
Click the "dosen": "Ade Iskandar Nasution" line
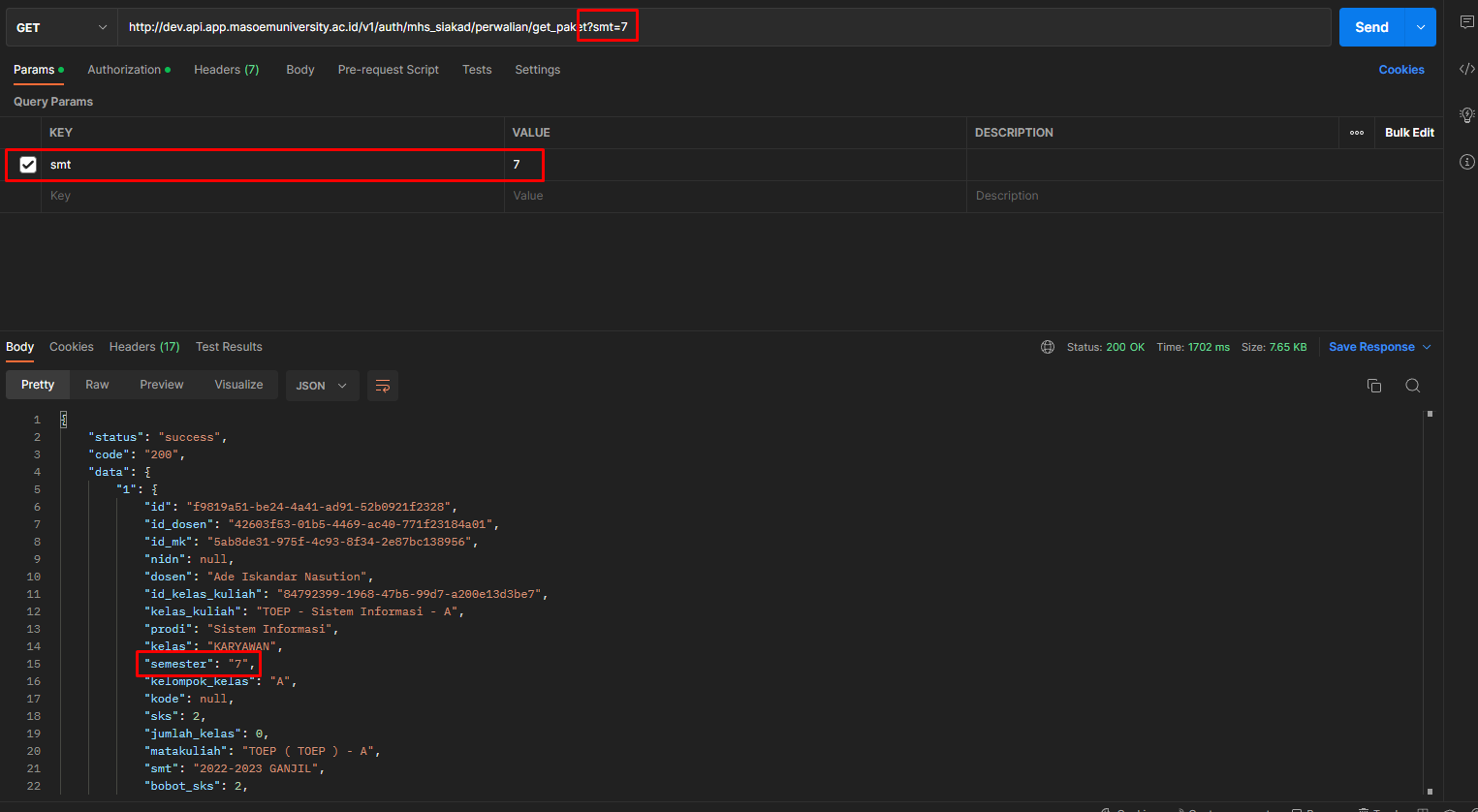click(259, 577)
